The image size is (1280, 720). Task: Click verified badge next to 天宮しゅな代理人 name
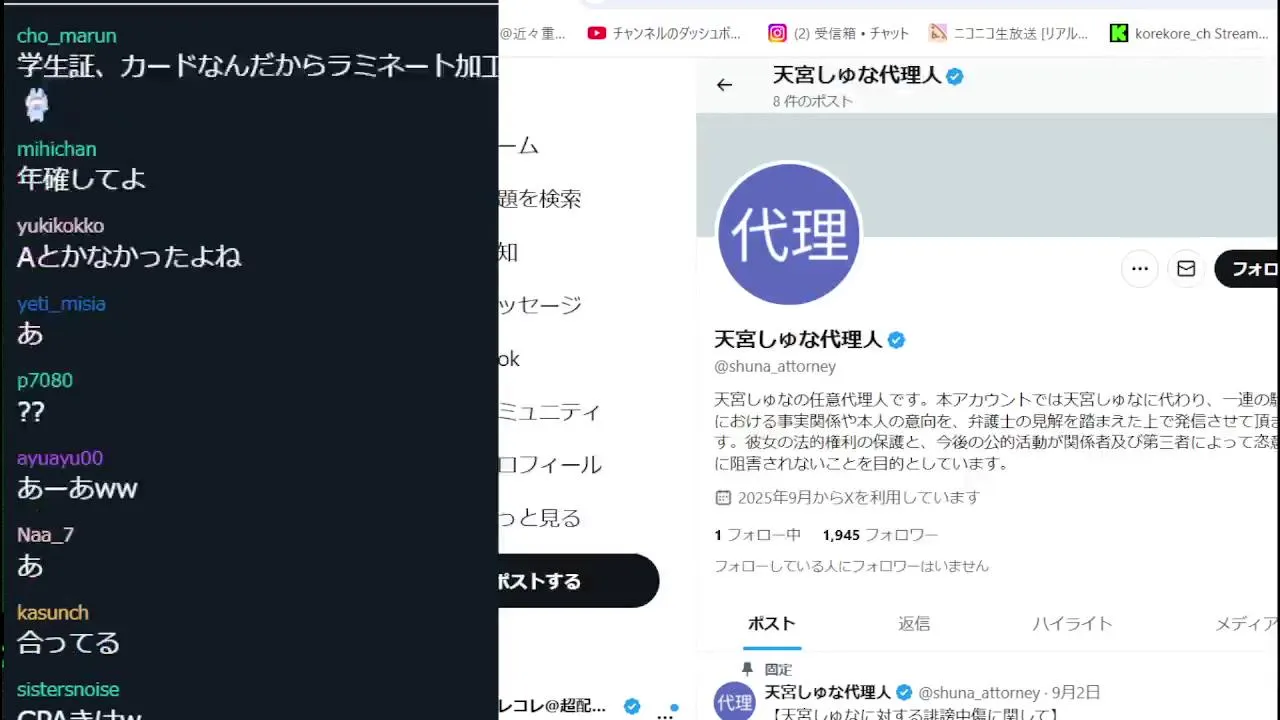click(896, 340)
